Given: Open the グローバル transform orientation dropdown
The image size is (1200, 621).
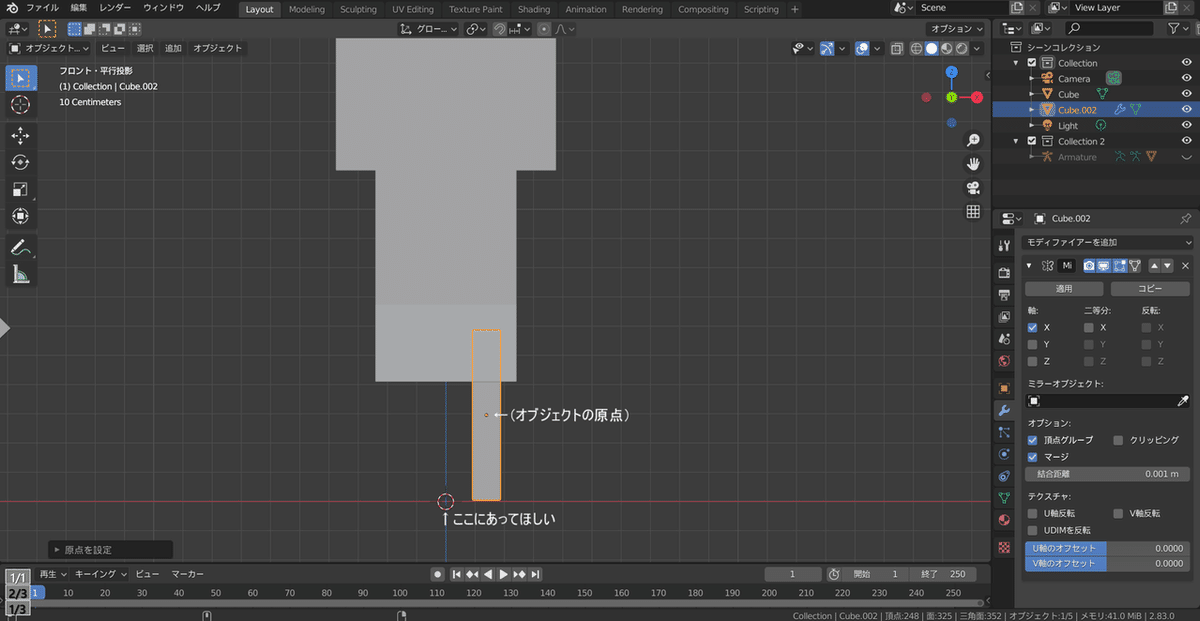Looking at the screenshot, I should click(x=432, y=29).
